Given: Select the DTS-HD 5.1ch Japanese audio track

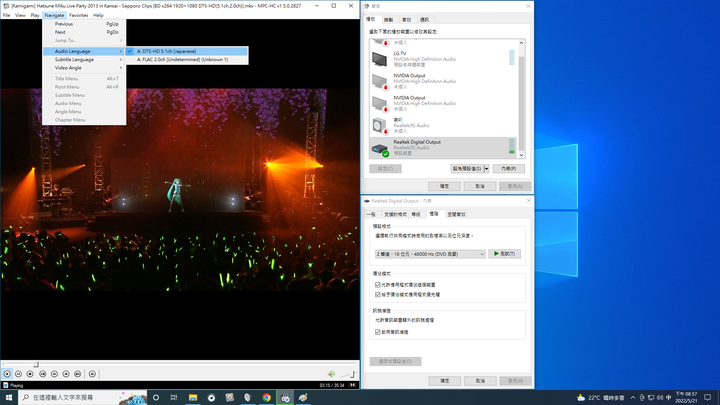Looking at the screenshot, I should [187, 51].
